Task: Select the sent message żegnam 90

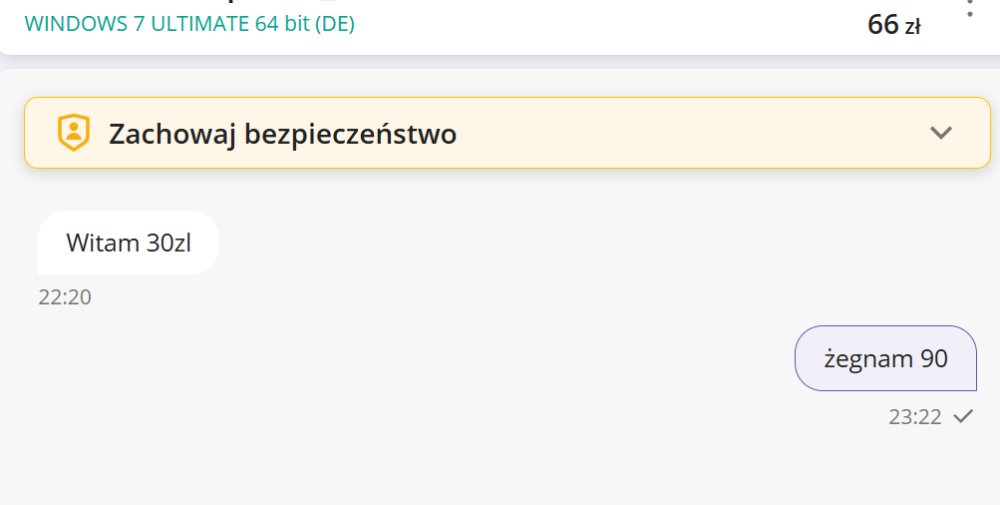Action: [885, 358]
